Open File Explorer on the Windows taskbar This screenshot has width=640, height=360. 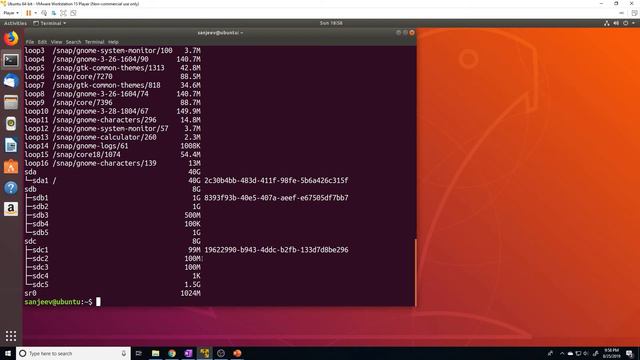tap(156, 353)
